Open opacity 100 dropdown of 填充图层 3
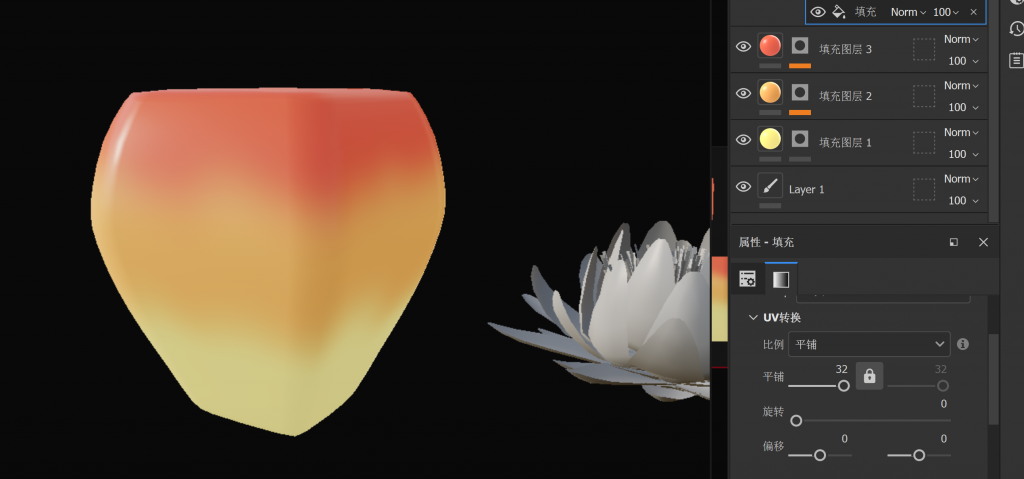1024x479 pixels. [x=963, y=61]
